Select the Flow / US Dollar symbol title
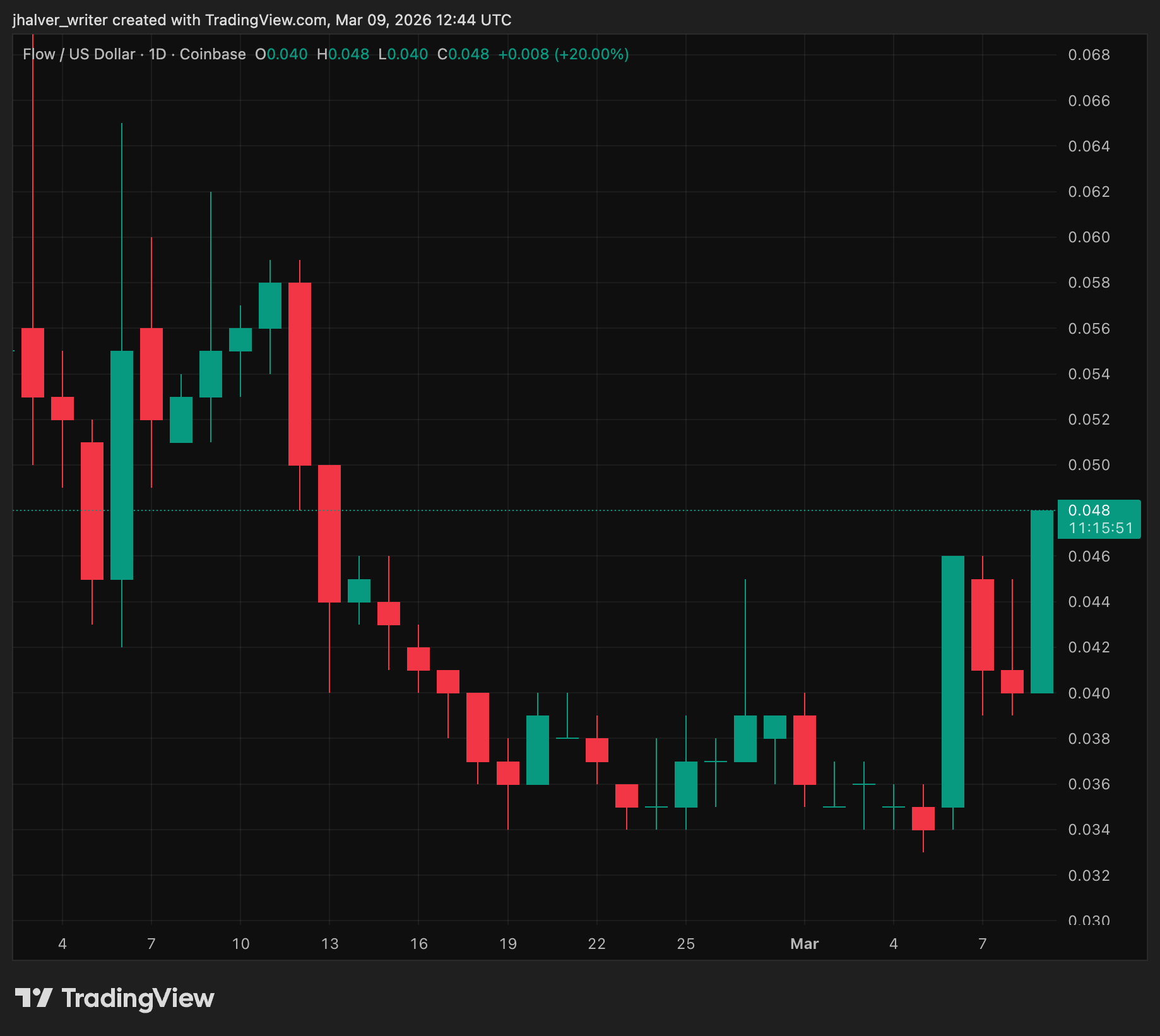The image size is (1160, 1036). tap(79, 54)
